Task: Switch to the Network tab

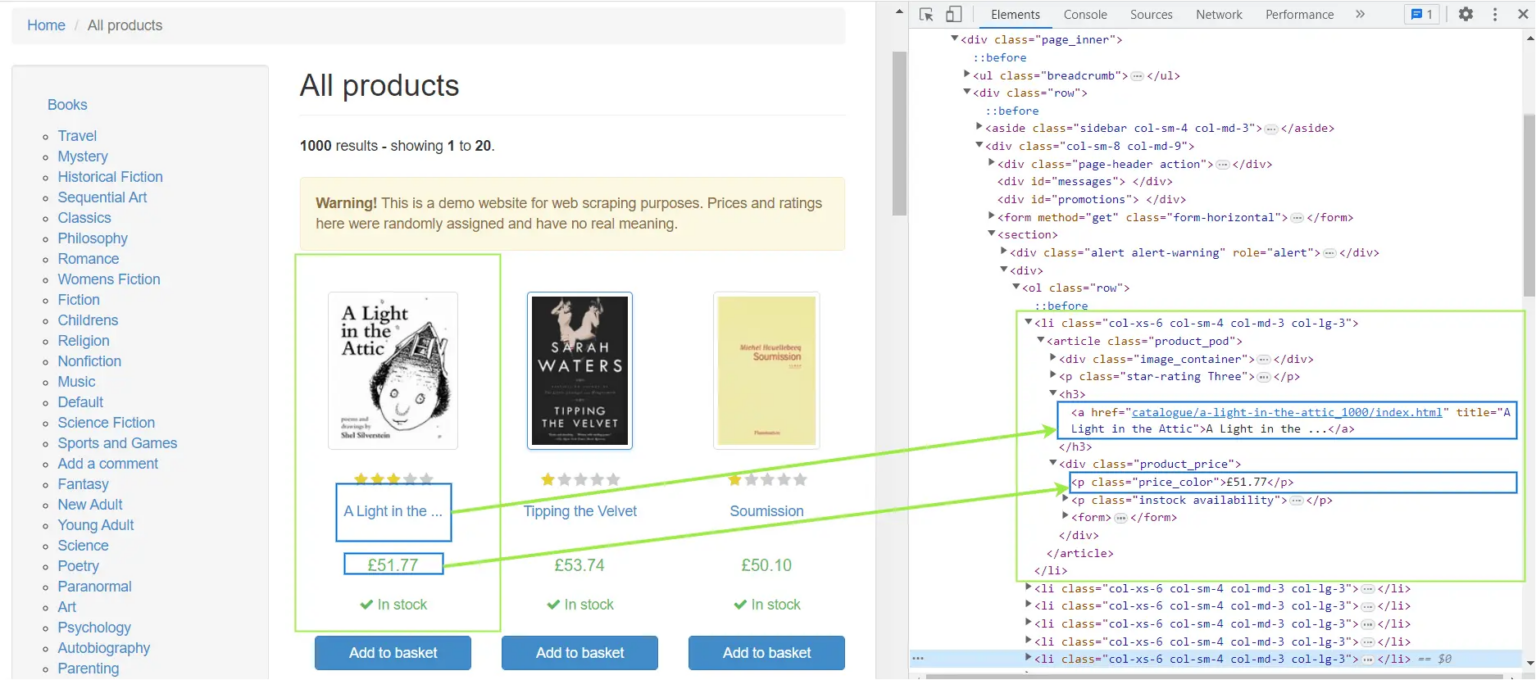Action: pyautogui.click(x=1219, y=14)
